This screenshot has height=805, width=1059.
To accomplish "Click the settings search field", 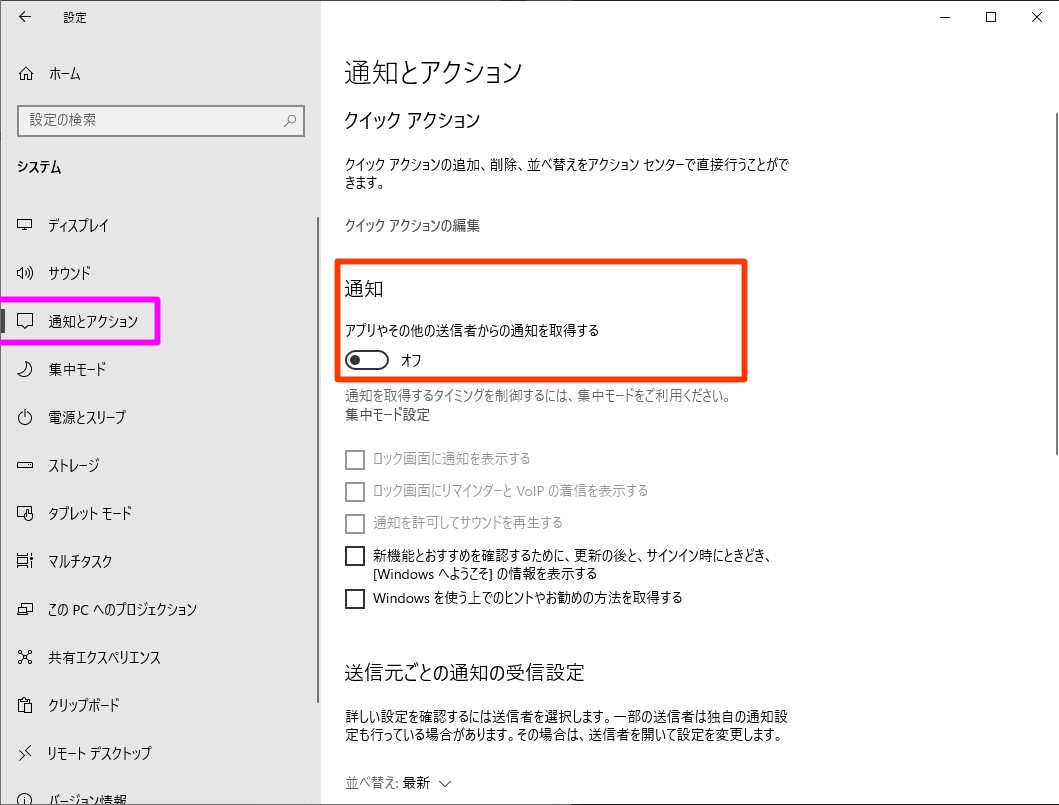I will 160,120.
